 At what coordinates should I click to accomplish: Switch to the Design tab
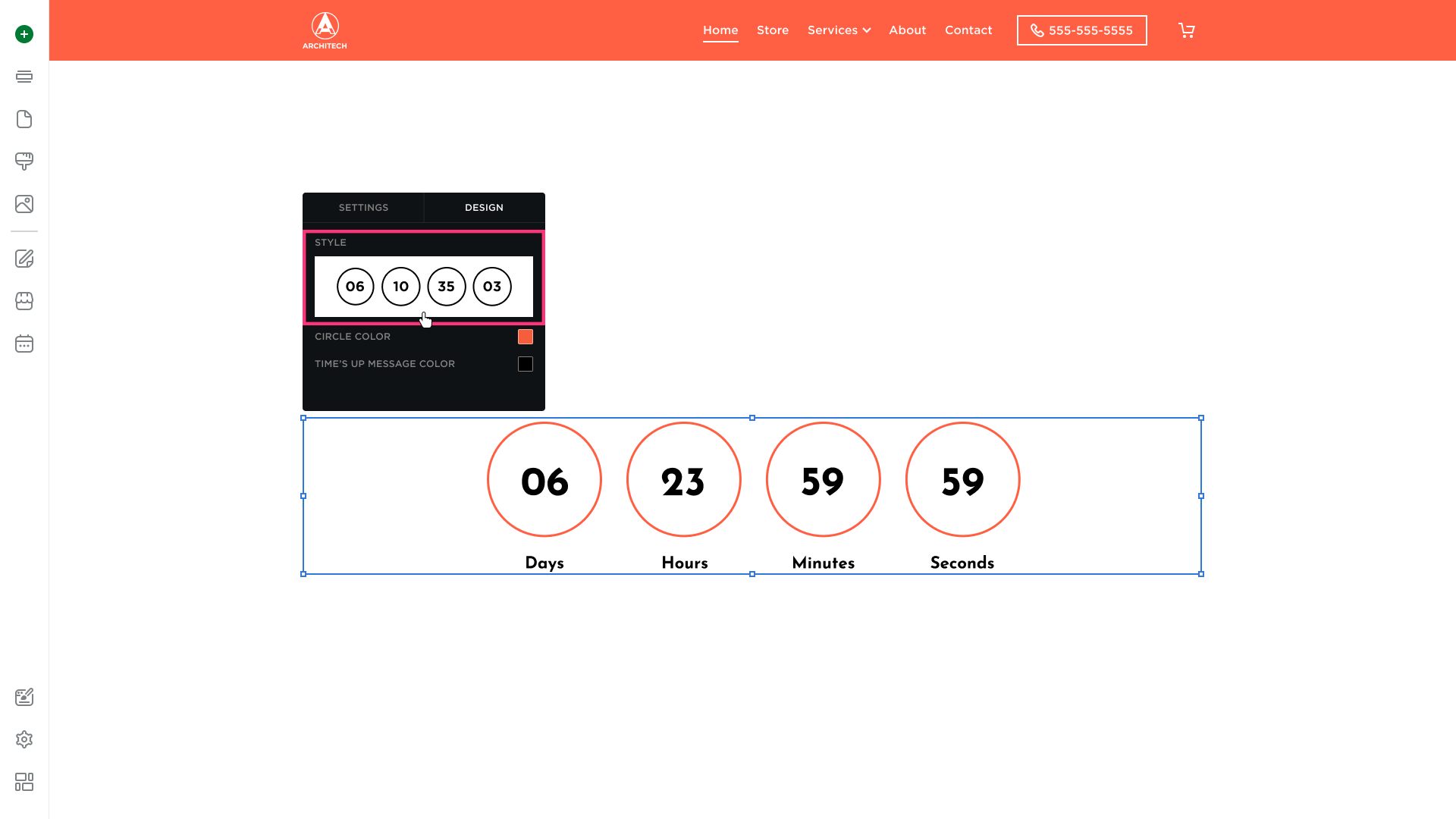[484, 208]
